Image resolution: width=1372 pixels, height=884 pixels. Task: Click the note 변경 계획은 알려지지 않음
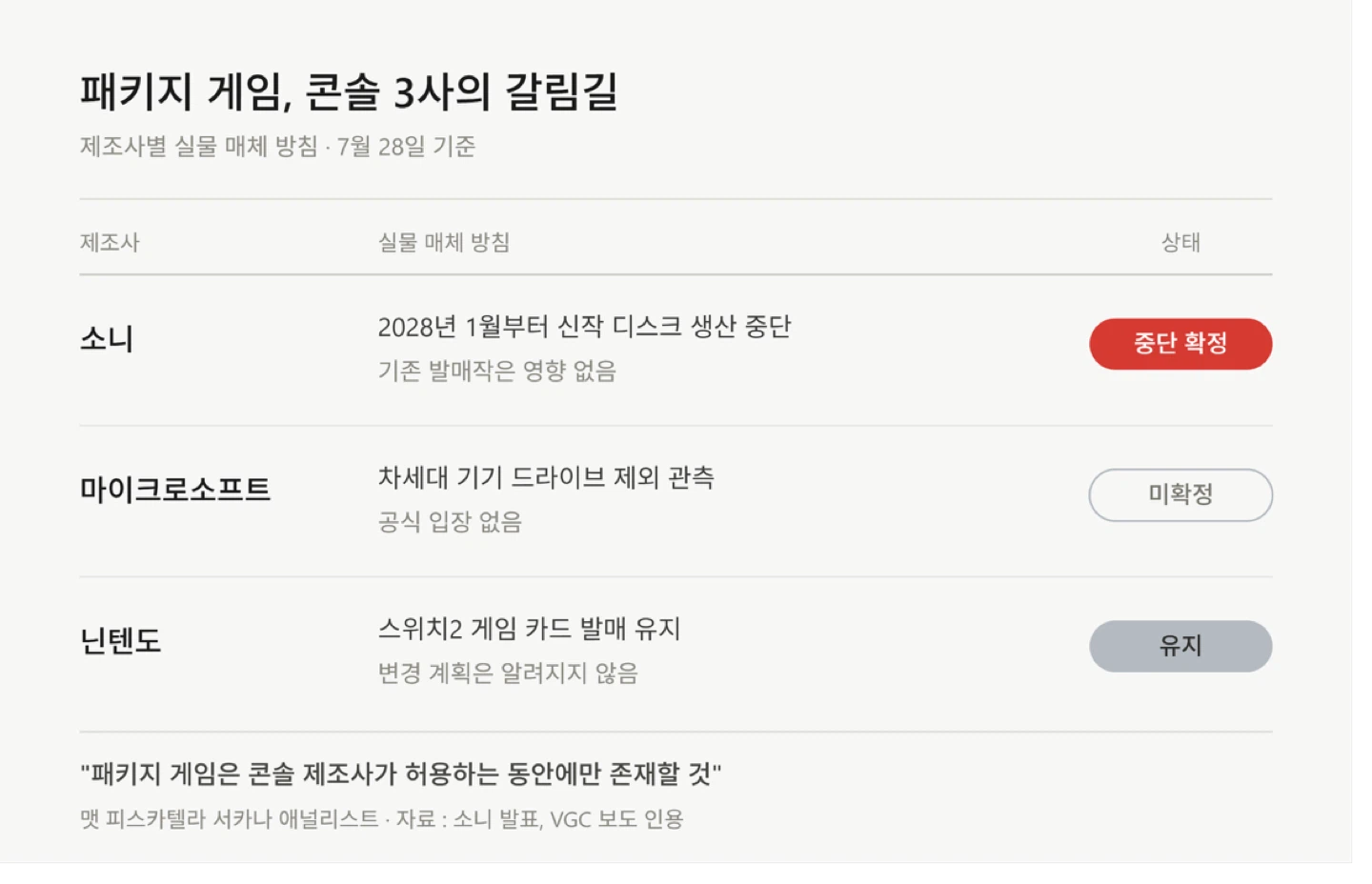[508, 673]
